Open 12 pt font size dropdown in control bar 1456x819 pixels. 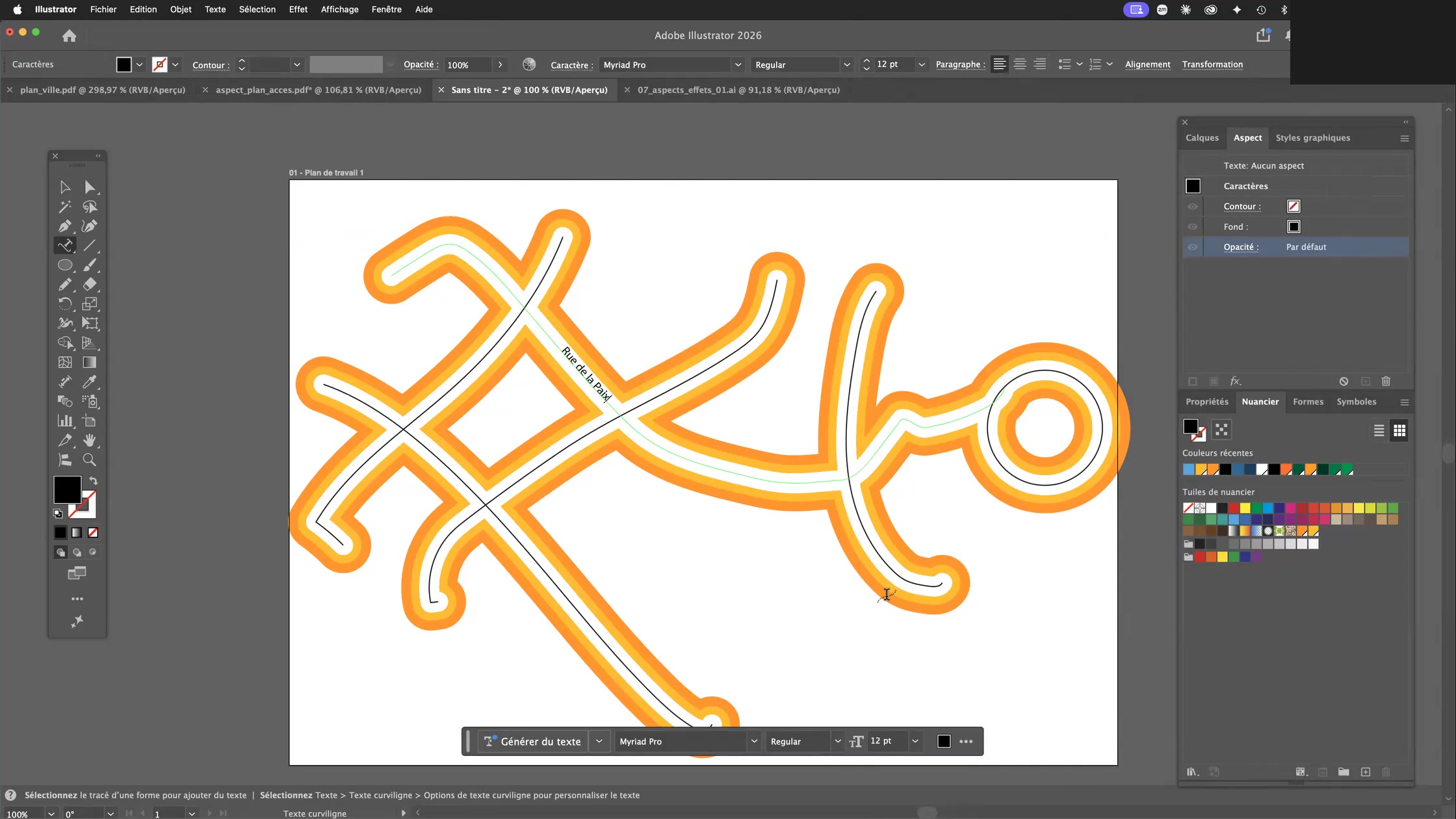[x=921, y=65]
